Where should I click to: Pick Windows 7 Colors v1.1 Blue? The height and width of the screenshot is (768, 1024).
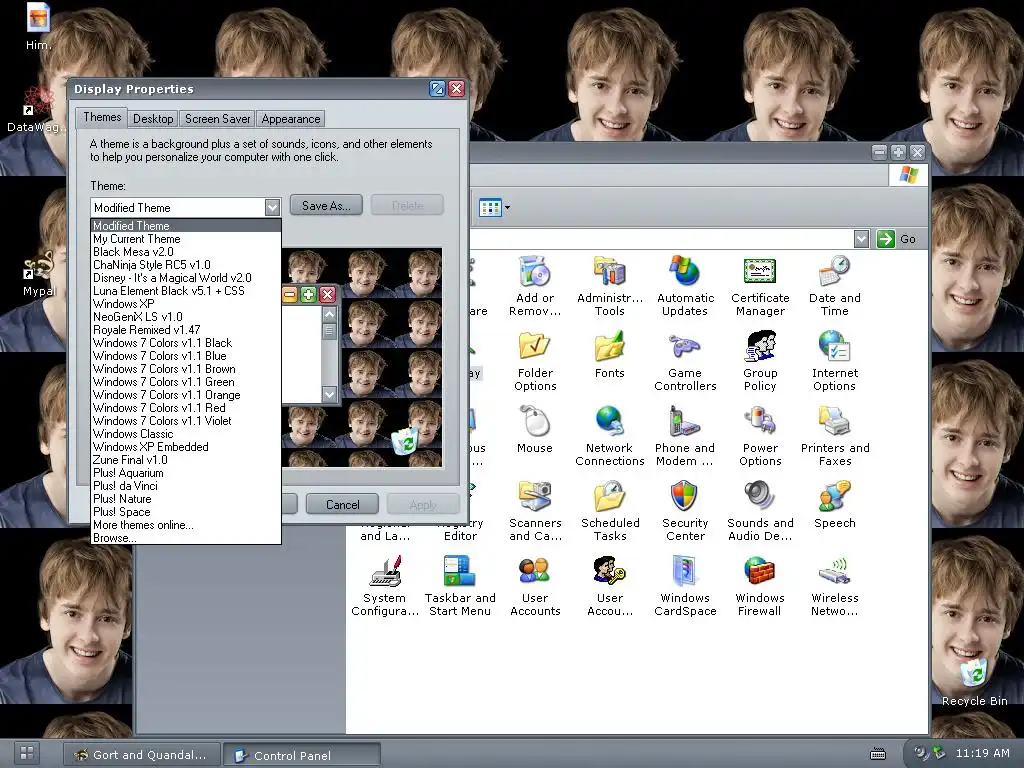tap(185, 356)
